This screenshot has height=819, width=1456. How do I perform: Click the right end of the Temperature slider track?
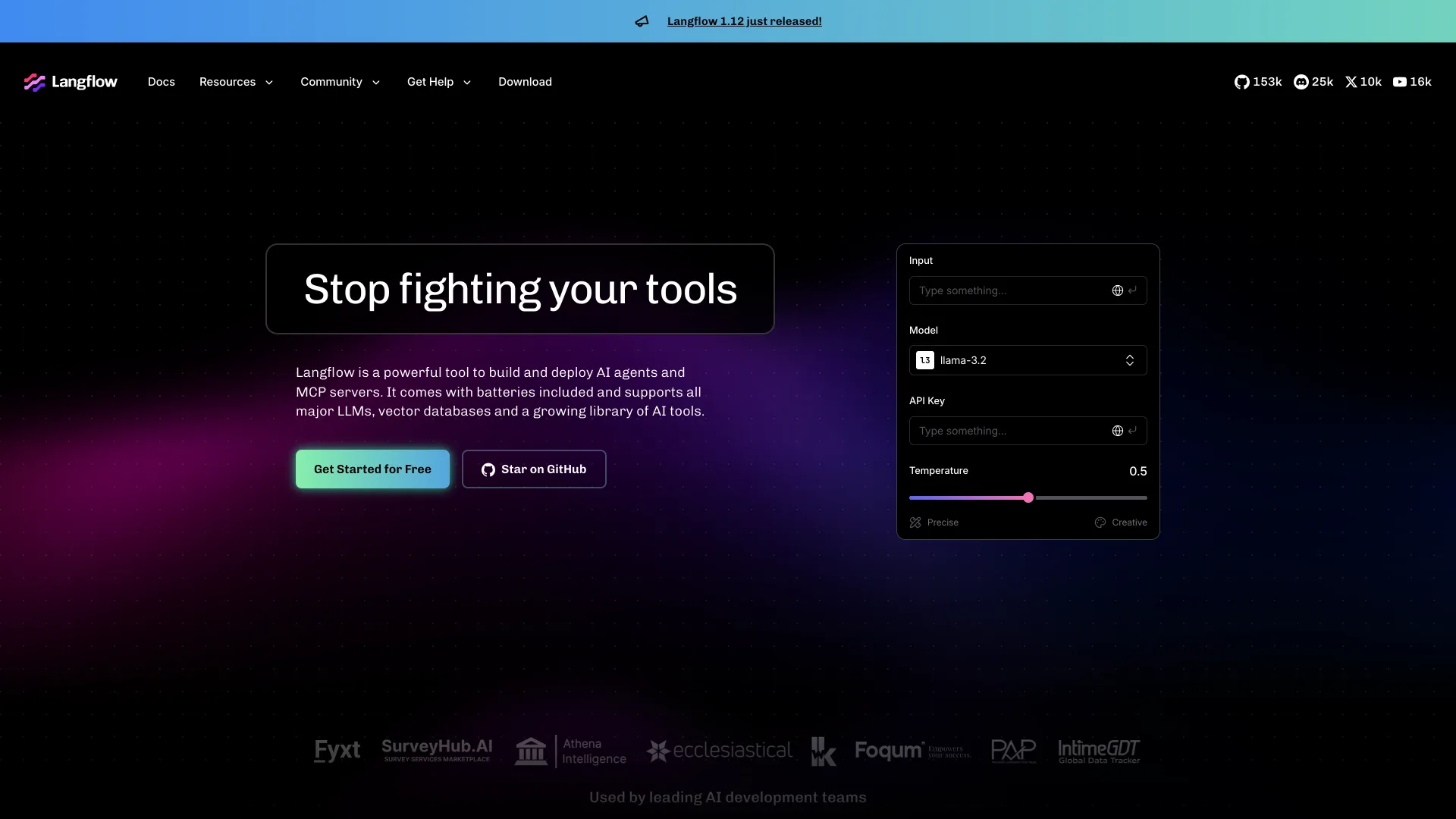pos(1145,497)
